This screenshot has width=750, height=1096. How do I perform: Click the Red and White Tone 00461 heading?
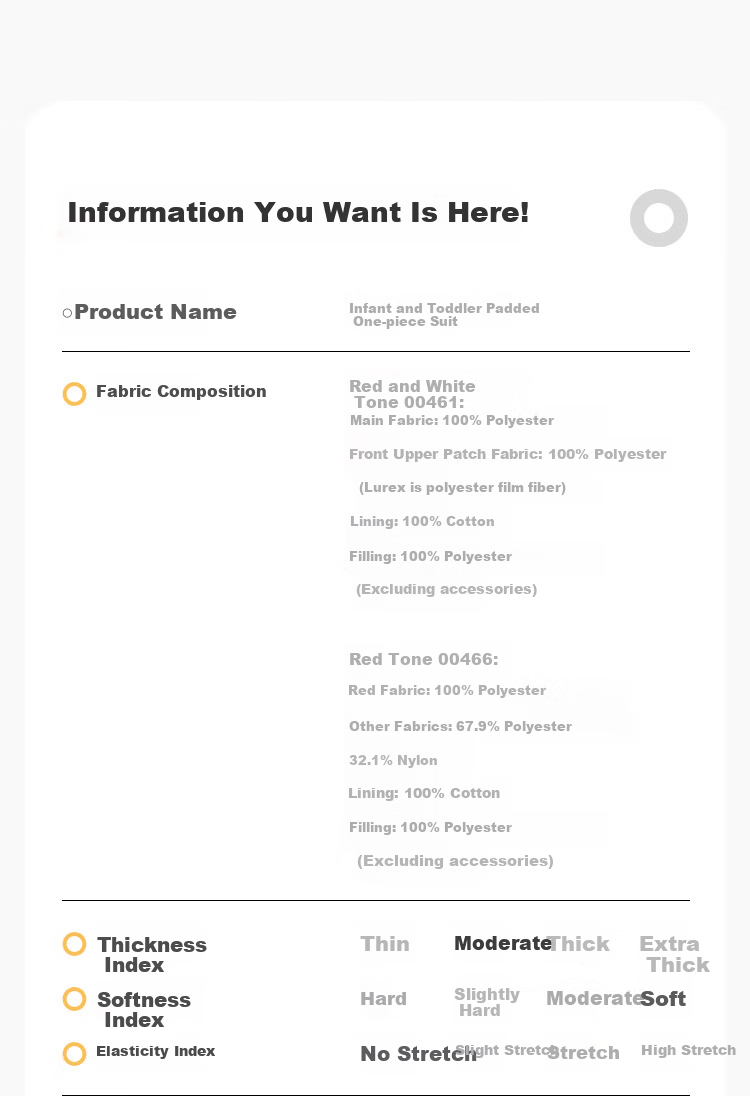coord(412,394)
